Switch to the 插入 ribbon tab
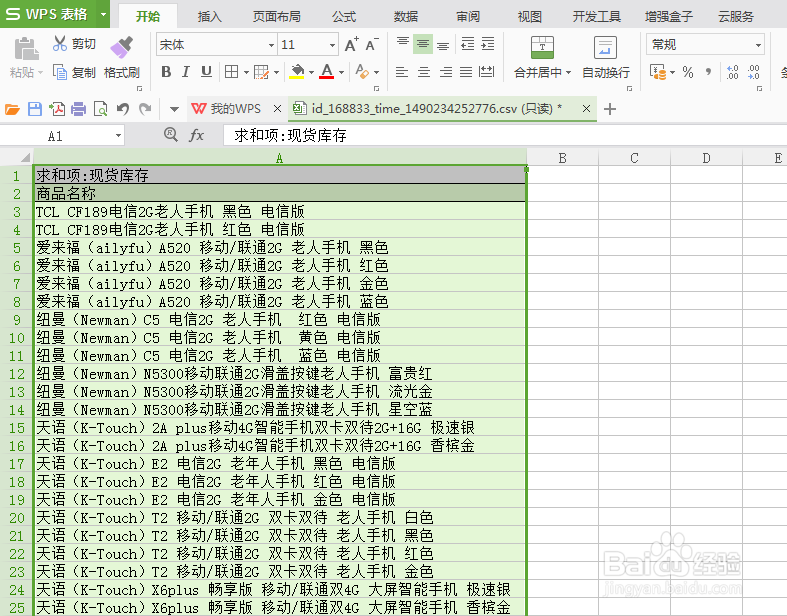Image resolution: width=787 pixels, height=616 pixels. click(x=209, y=17)
